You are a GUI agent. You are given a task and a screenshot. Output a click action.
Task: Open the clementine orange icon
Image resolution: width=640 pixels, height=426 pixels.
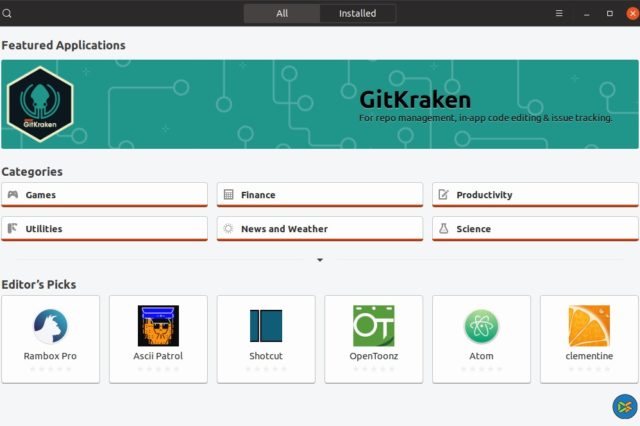589,326
